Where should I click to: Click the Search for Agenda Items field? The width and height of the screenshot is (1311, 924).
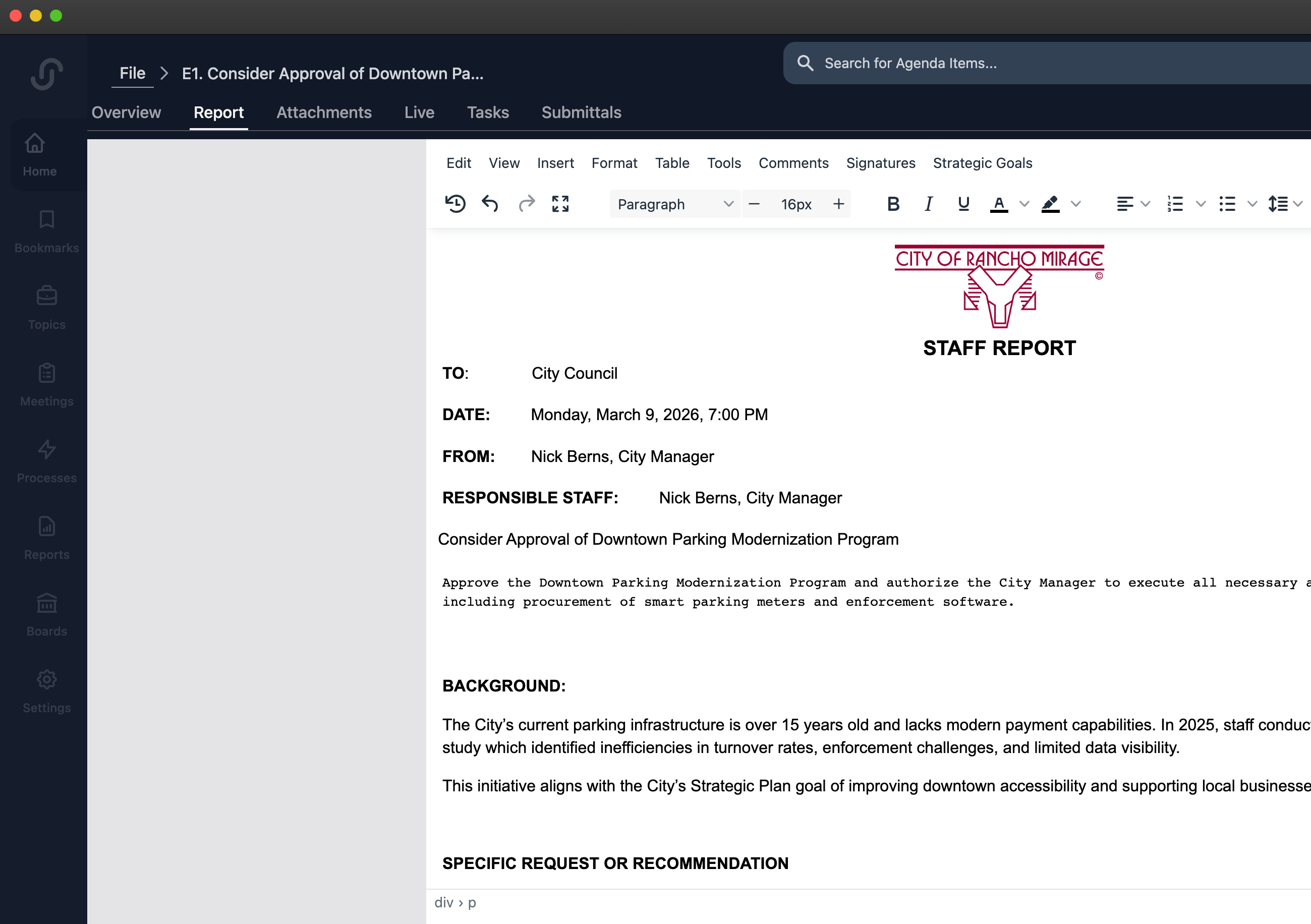1028,64
